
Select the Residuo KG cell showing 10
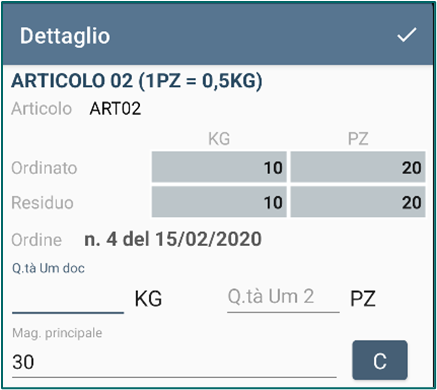click(x=219, y=202)
